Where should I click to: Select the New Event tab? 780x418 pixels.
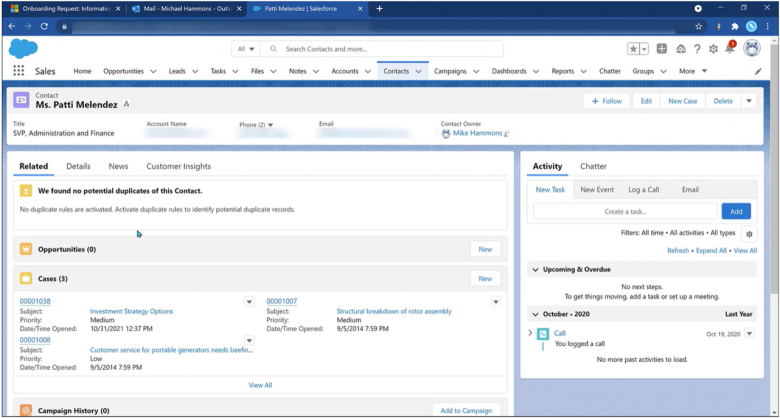coord(597,190)
